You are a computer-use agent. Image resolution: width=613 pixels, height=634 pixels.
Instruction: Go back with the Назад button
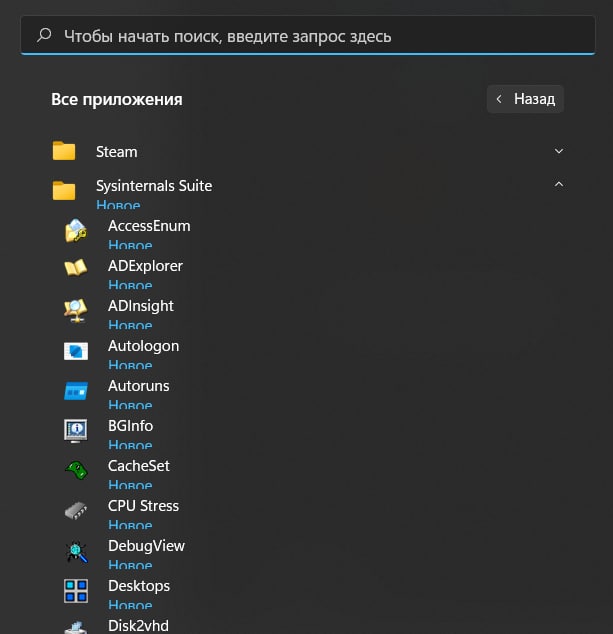(525, 99)
